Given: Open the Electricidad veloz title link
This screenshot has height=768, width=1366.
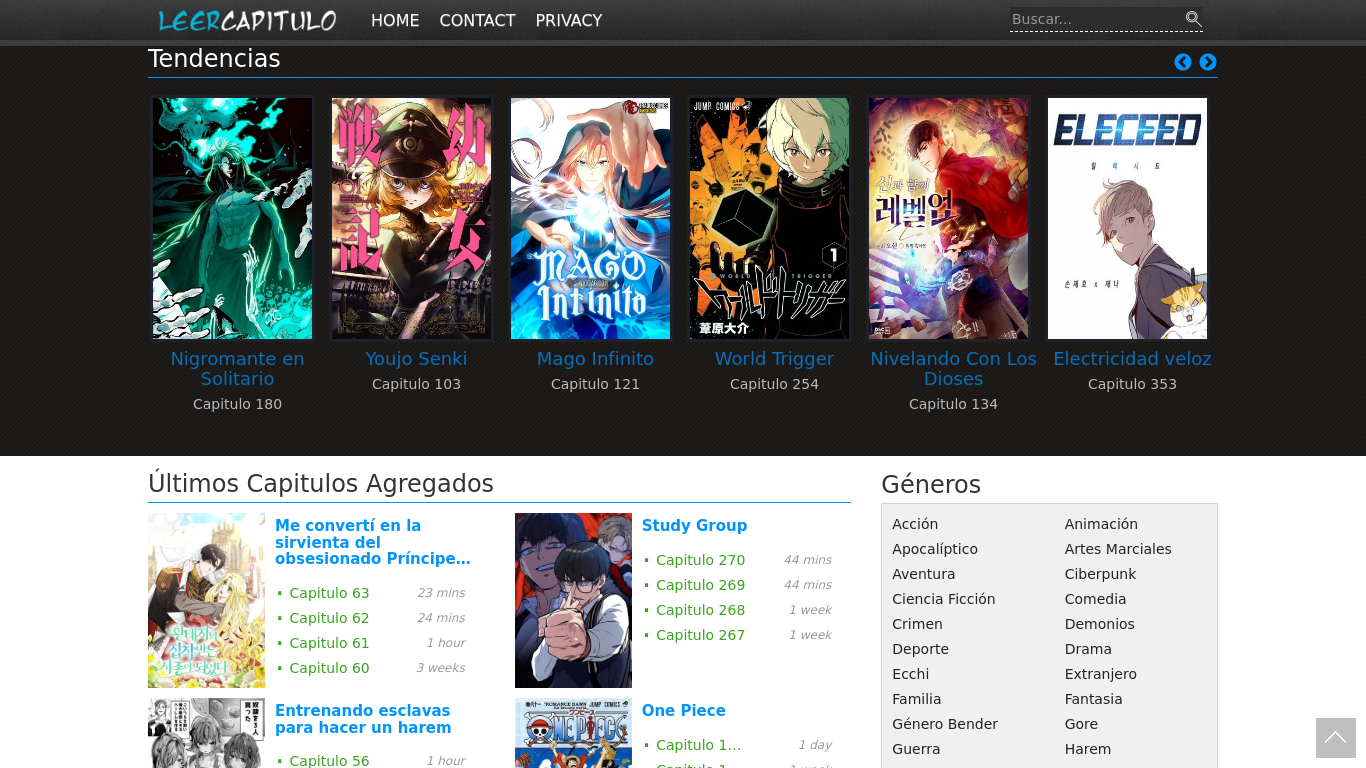Looking at the screenshot, I should coord(1132,359).
